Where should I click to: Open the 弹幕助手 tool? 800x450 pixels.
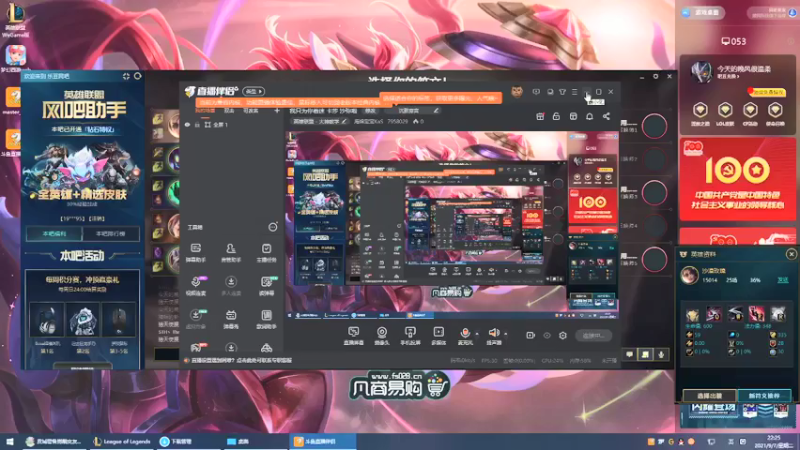click(x=196, y=252)
